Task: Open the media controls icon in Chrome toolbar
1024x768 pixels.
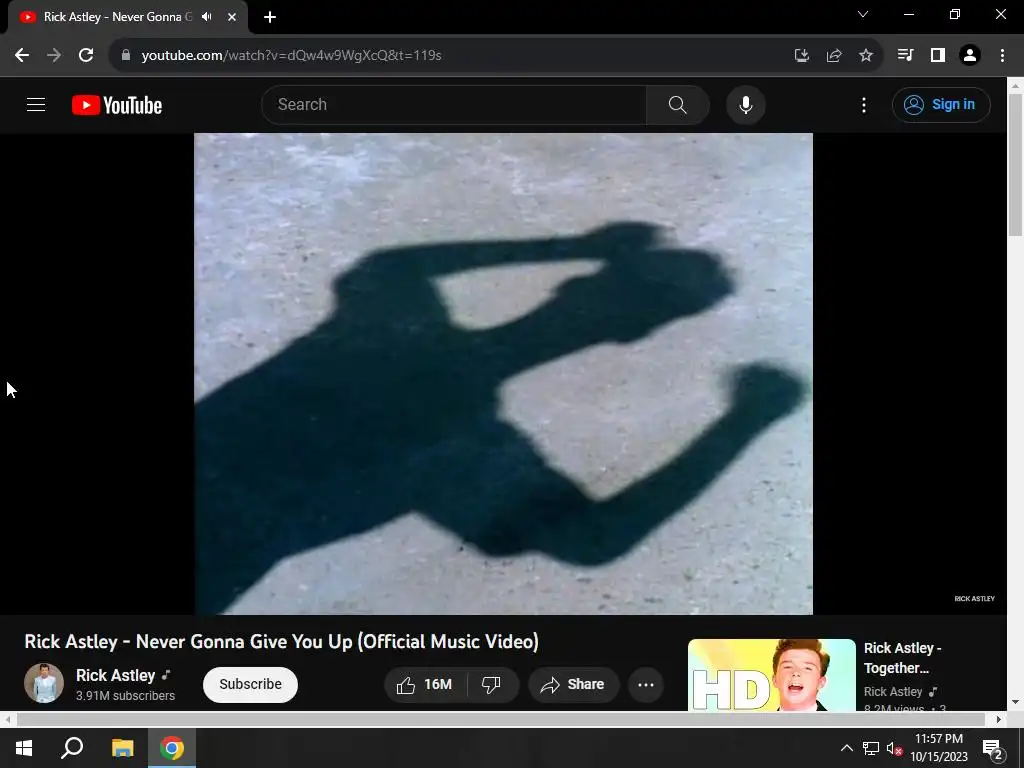Action: click(905, 56)
